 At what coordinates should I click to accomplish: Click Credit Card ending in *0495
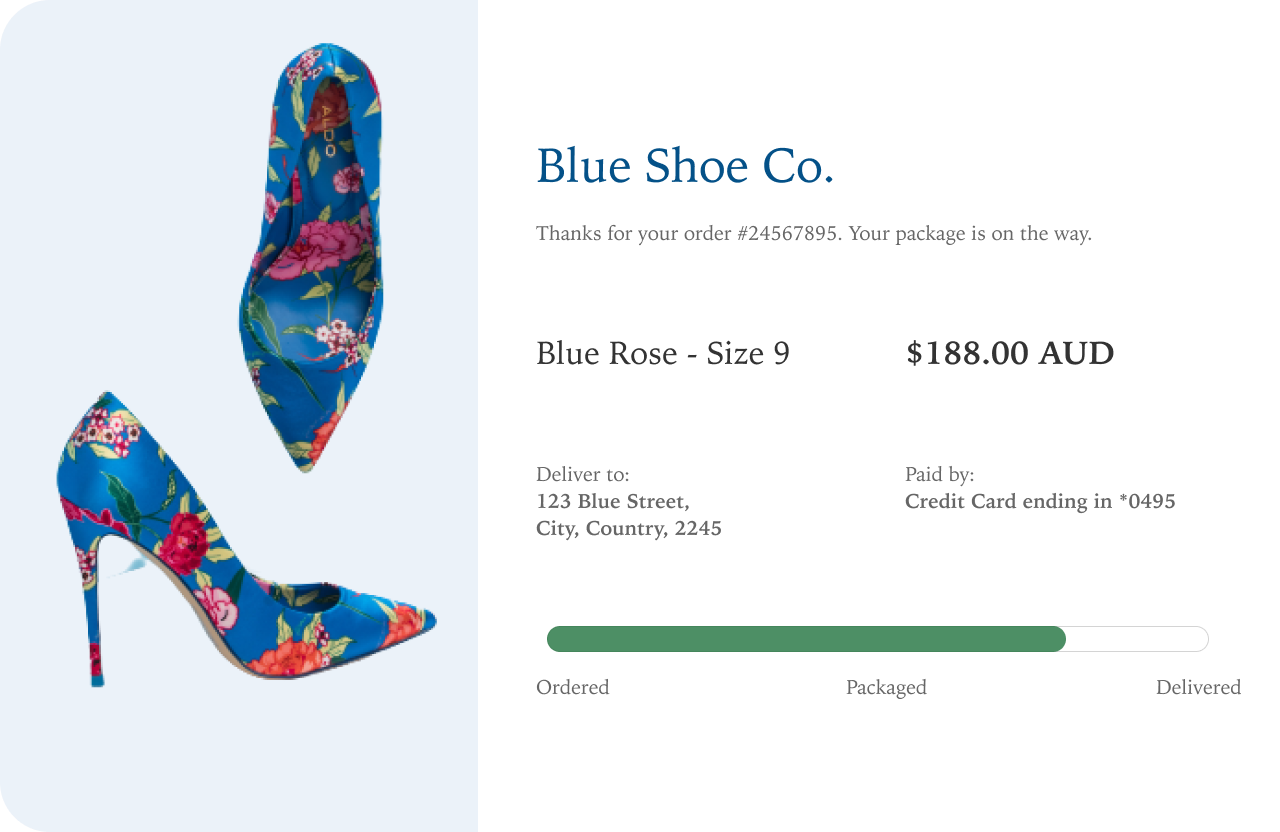[1040, 501]
